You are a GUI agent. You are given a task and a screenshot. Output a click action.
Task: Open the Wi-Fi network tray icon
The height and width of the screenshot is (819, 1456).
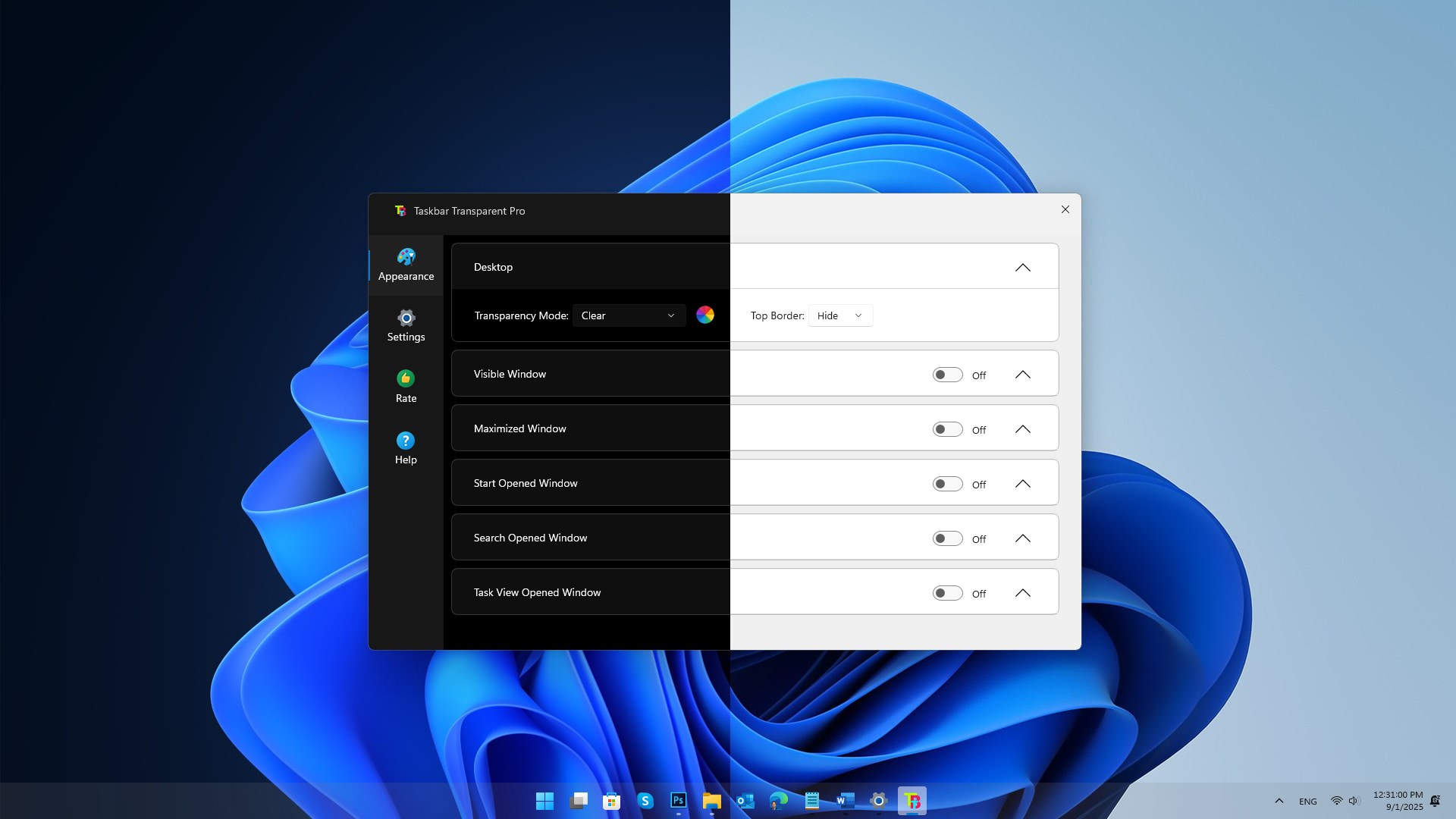1337,801
